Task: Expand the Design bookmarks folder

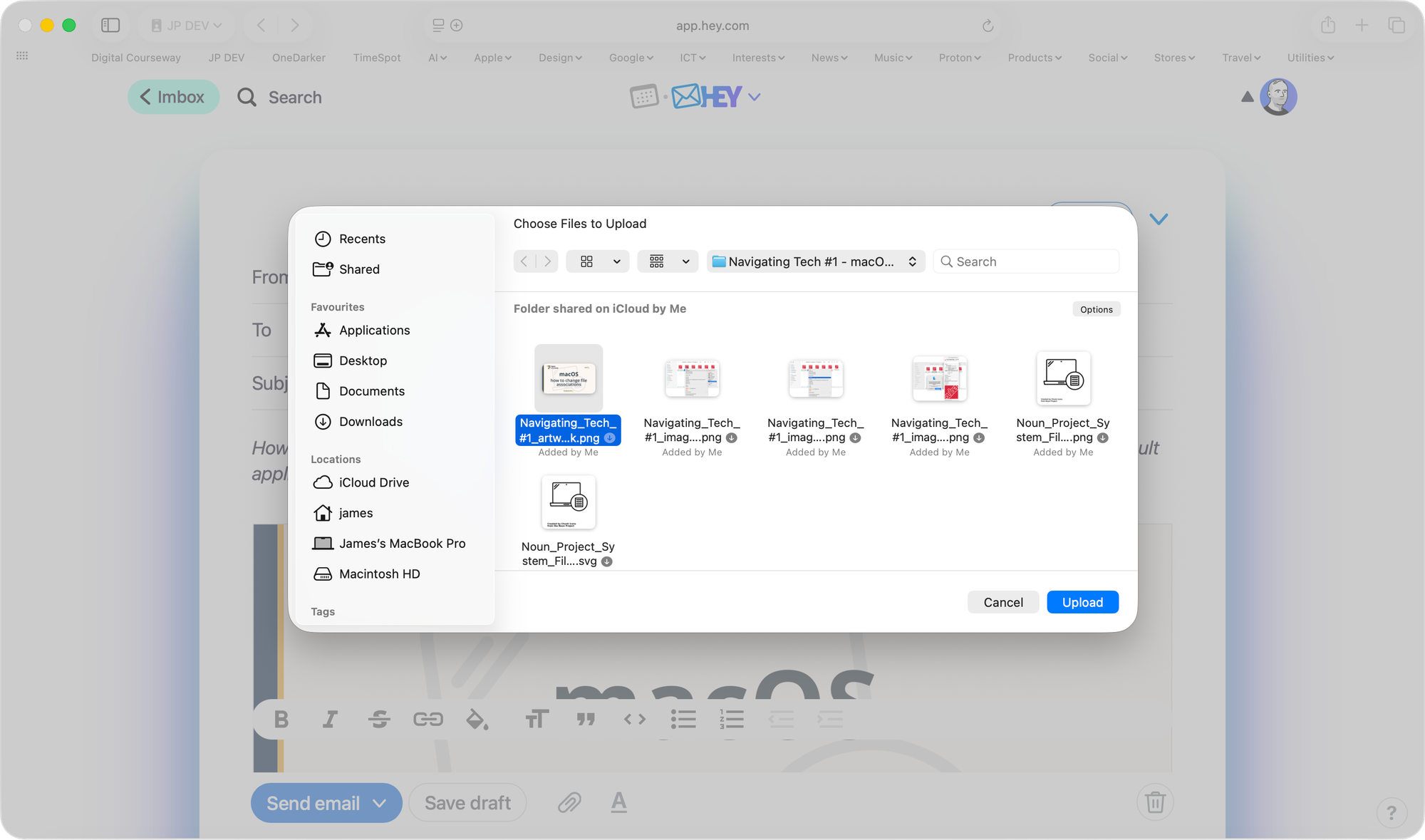Action: click(x=560, y=58)
